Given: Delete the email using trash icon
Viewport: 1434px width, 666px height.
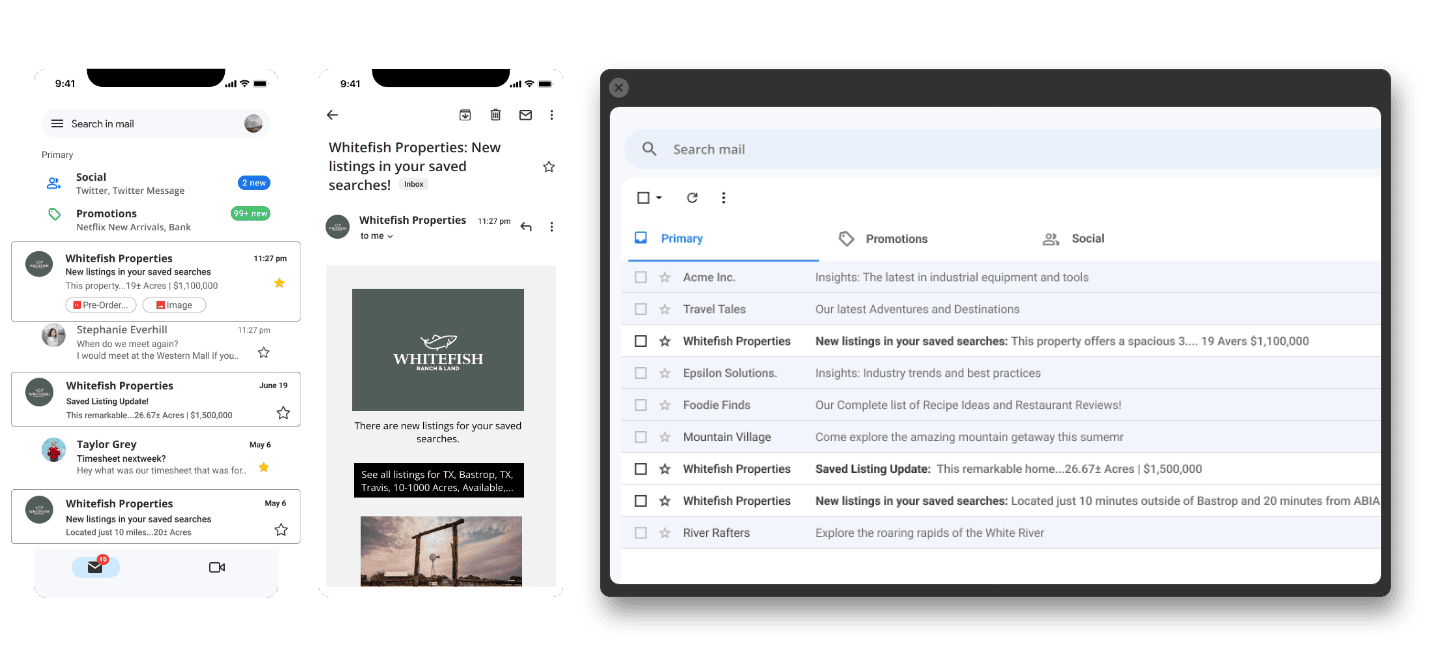Looking at the screenshot, I should [495, 115].
